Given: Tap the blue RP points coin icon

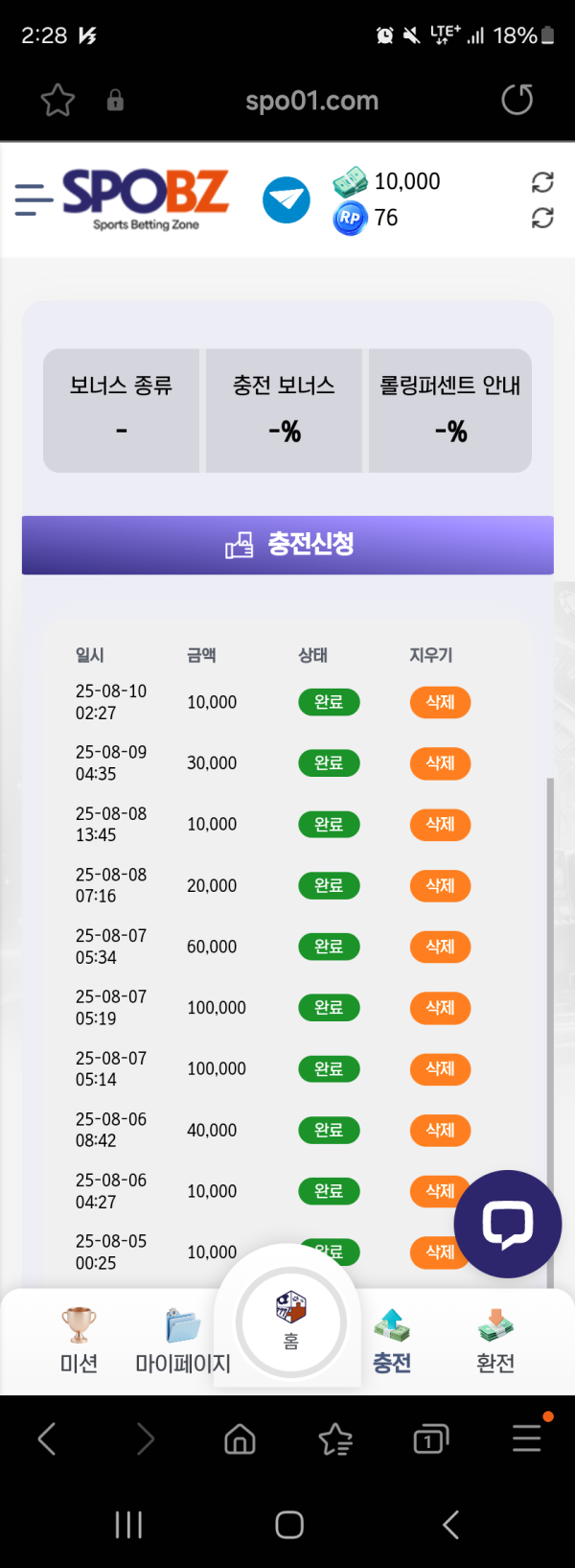Looking at the screenshot, I should pyautogui.click(x=350, y=218).
